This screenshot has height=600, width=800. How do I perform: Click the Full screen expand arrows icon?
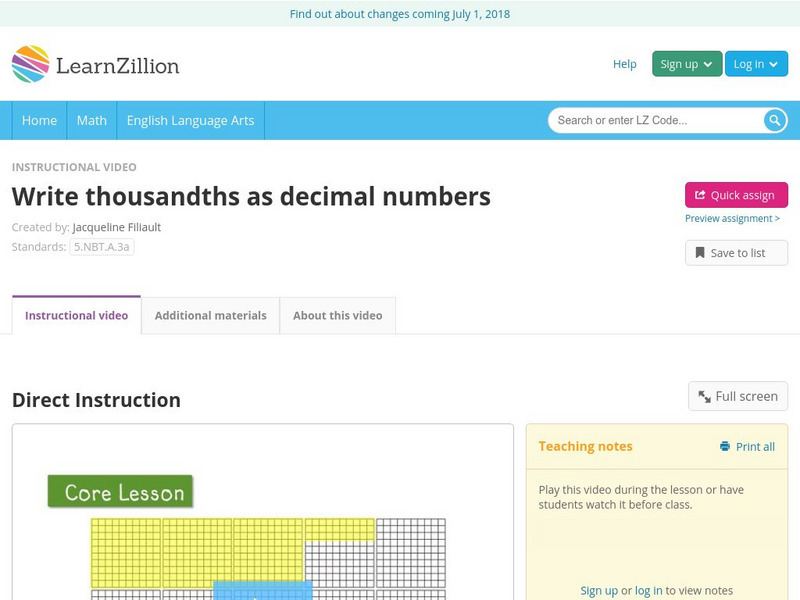(704, 397)
